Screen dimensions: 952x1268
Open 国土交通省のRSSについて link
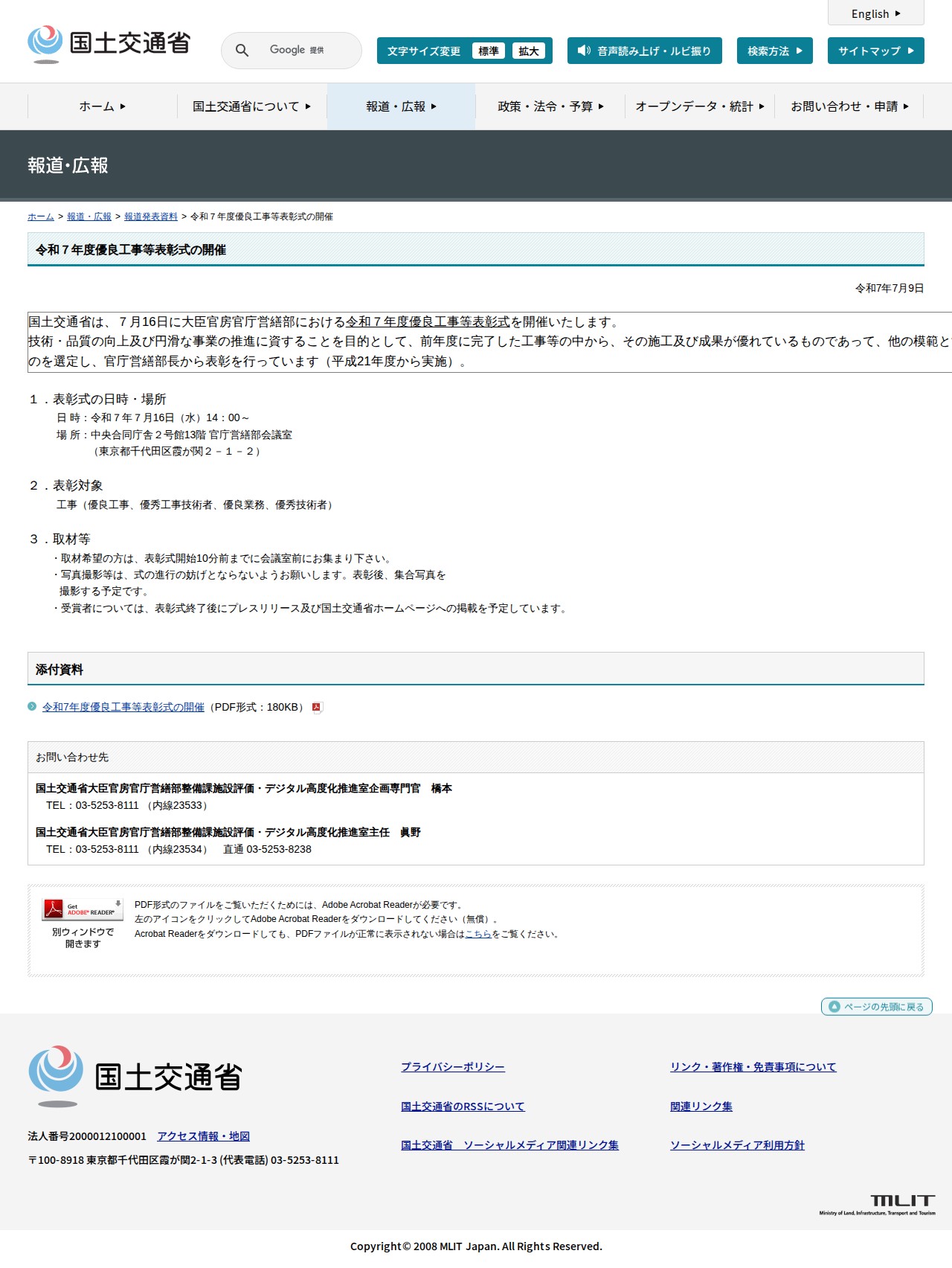pyautogui.click(x=463, y=1107)
